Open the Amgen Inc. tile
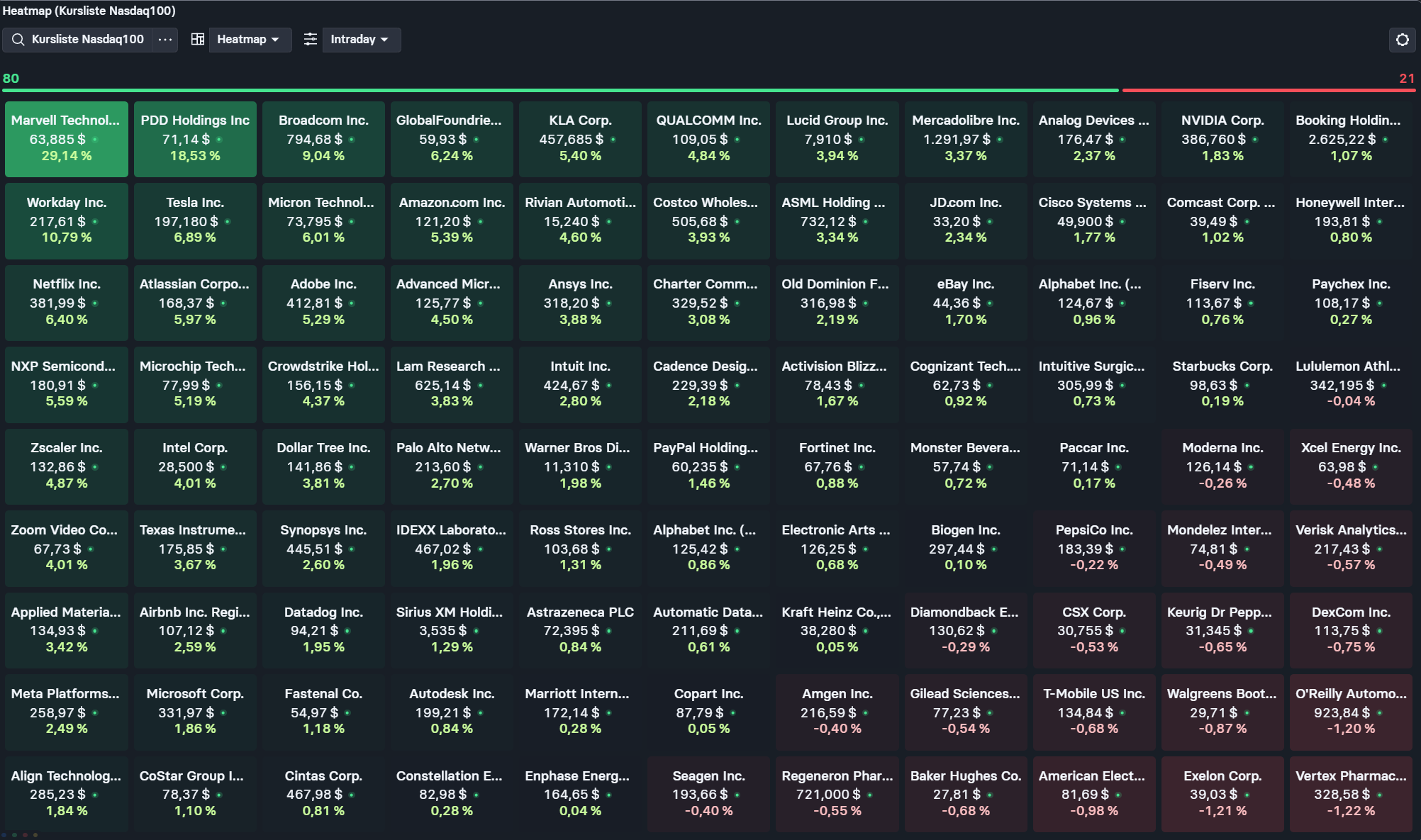 click(837, 712)
